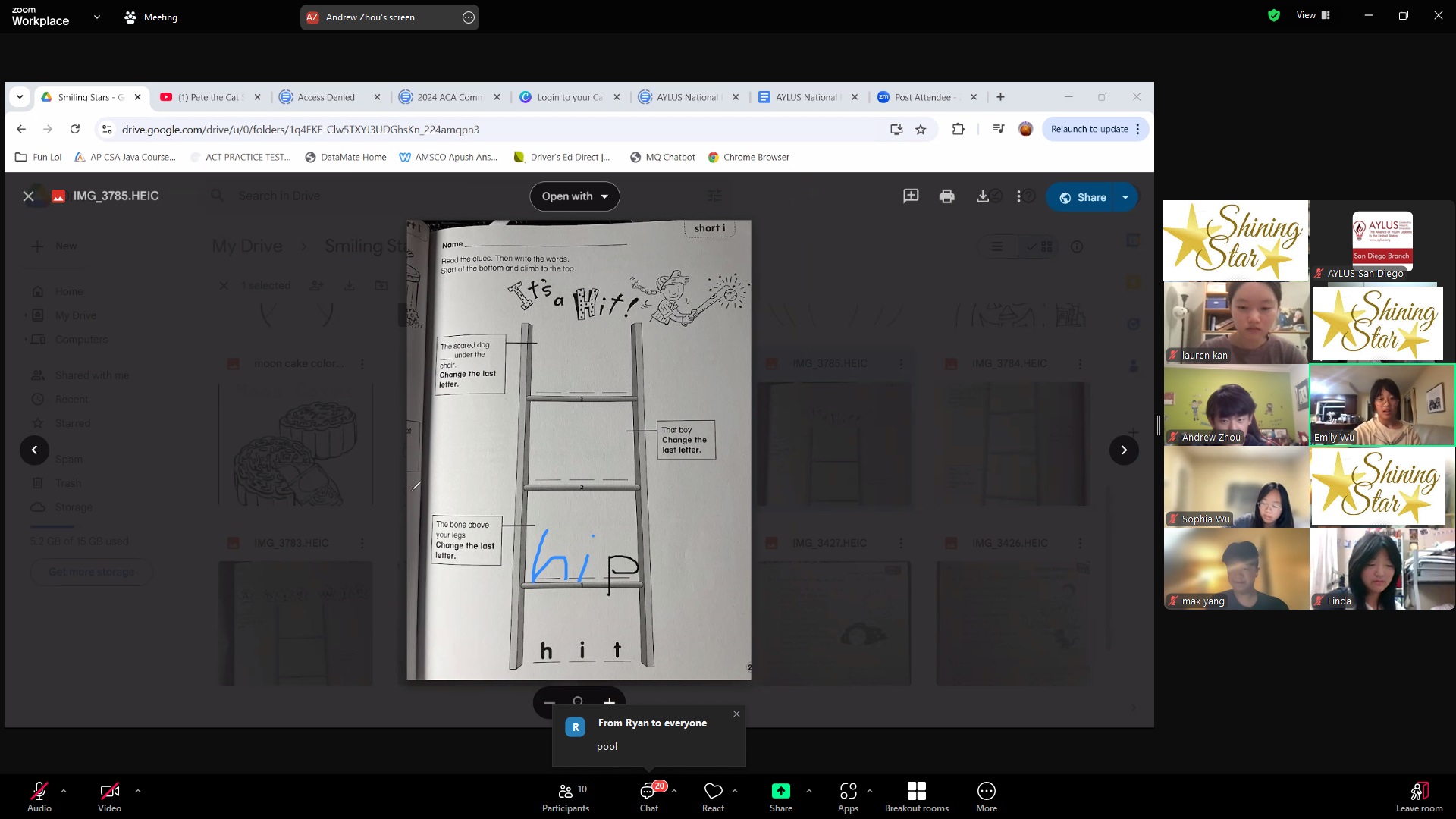Check the green encryption shield icon

[x=1274, y=15]
